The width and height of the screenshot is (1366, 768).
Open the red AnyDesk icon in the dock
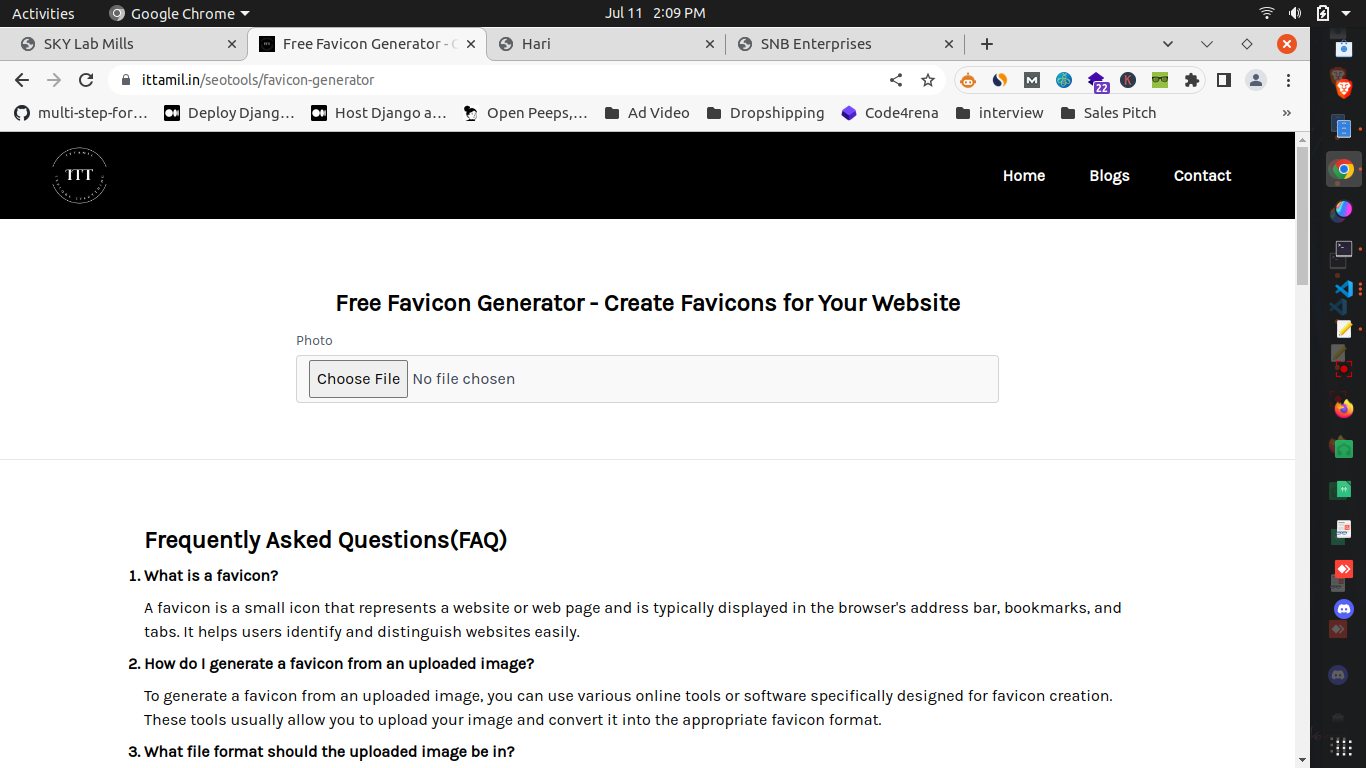coord(1343,568)
